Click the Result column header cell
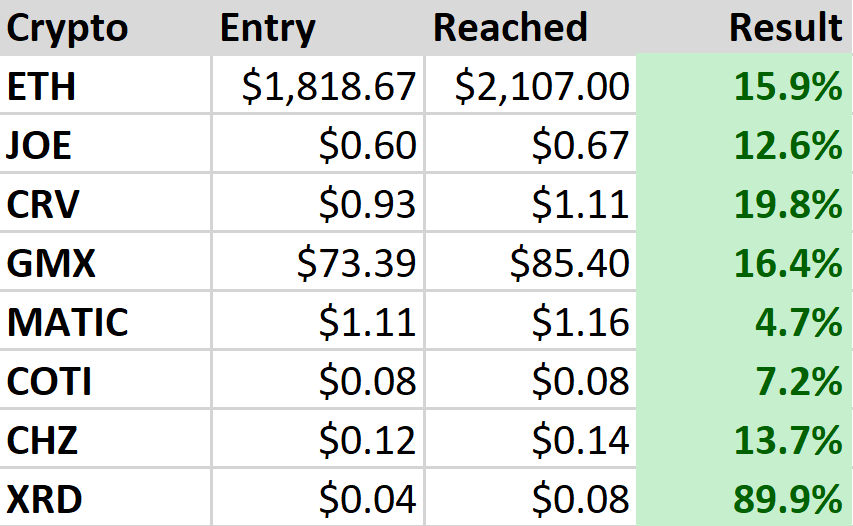The width and height of the screenshot is (853, 526). coord(785,28)
